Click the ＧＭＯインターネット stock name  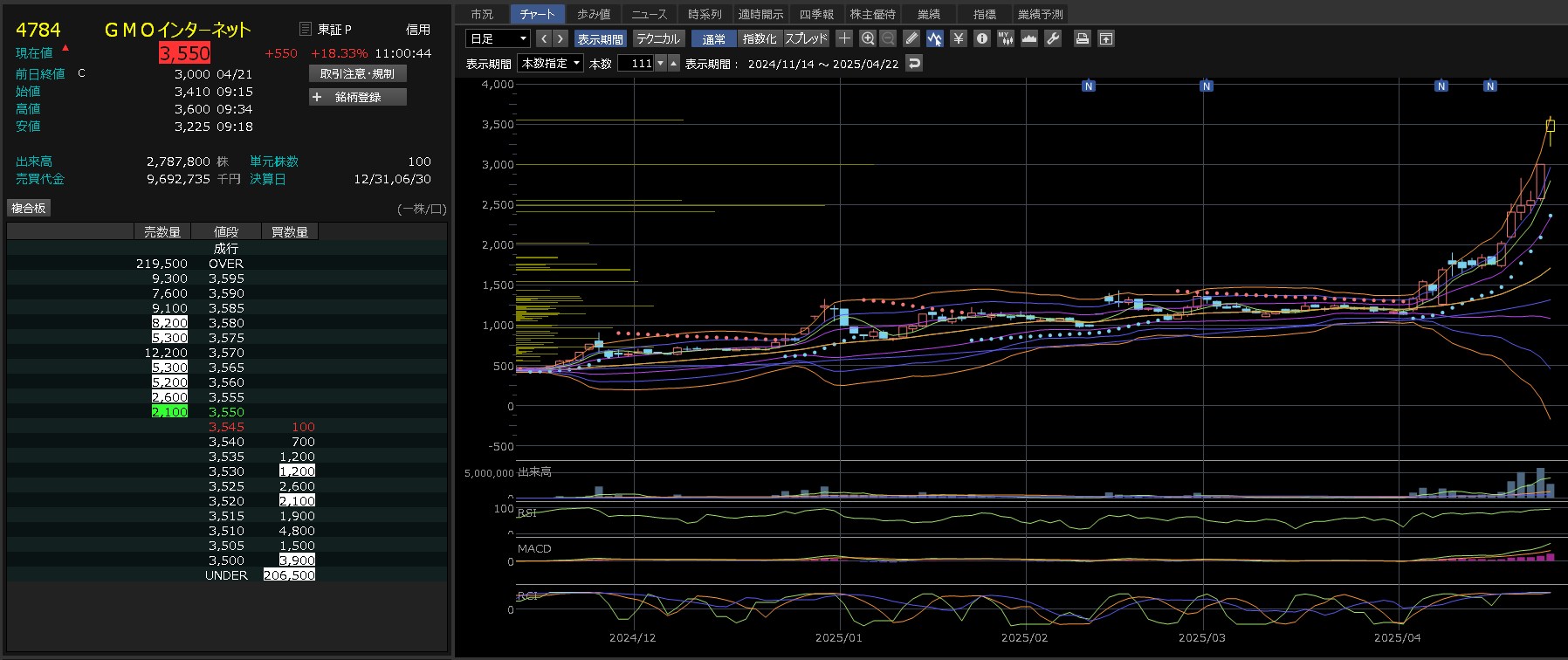pyautogui.click(x=177, y=30)
